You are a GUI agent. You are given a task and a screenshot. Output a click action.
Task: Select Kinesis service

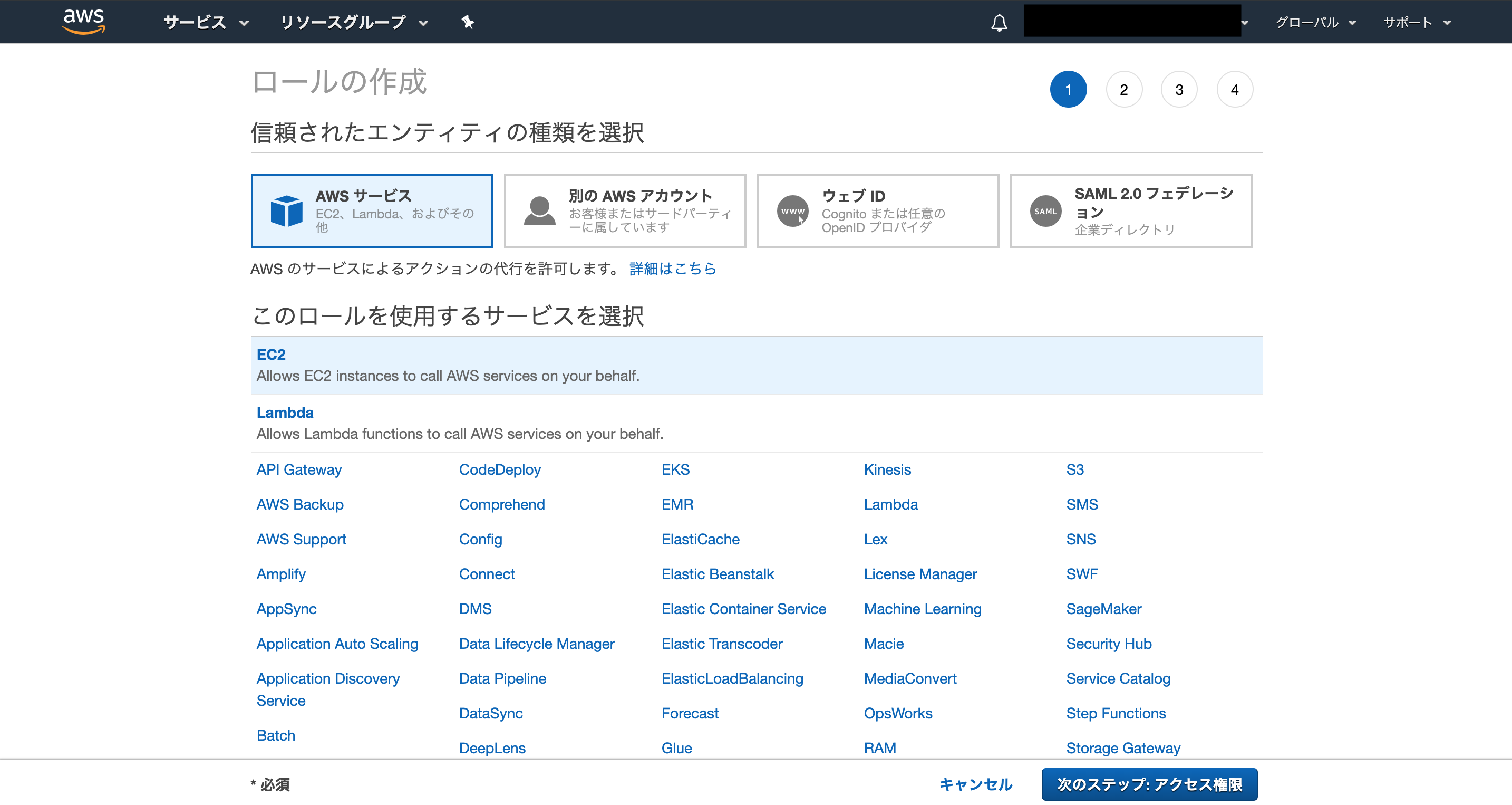(x=887, y=469)
